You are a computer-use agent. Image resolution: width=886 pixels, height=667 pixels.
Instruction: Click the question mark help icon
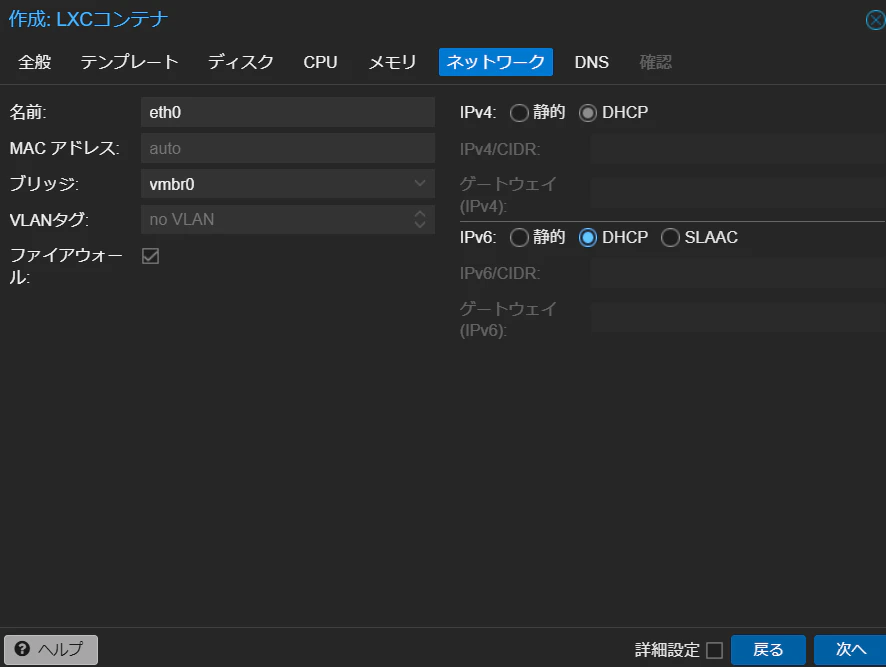click(x=22, y=648)
